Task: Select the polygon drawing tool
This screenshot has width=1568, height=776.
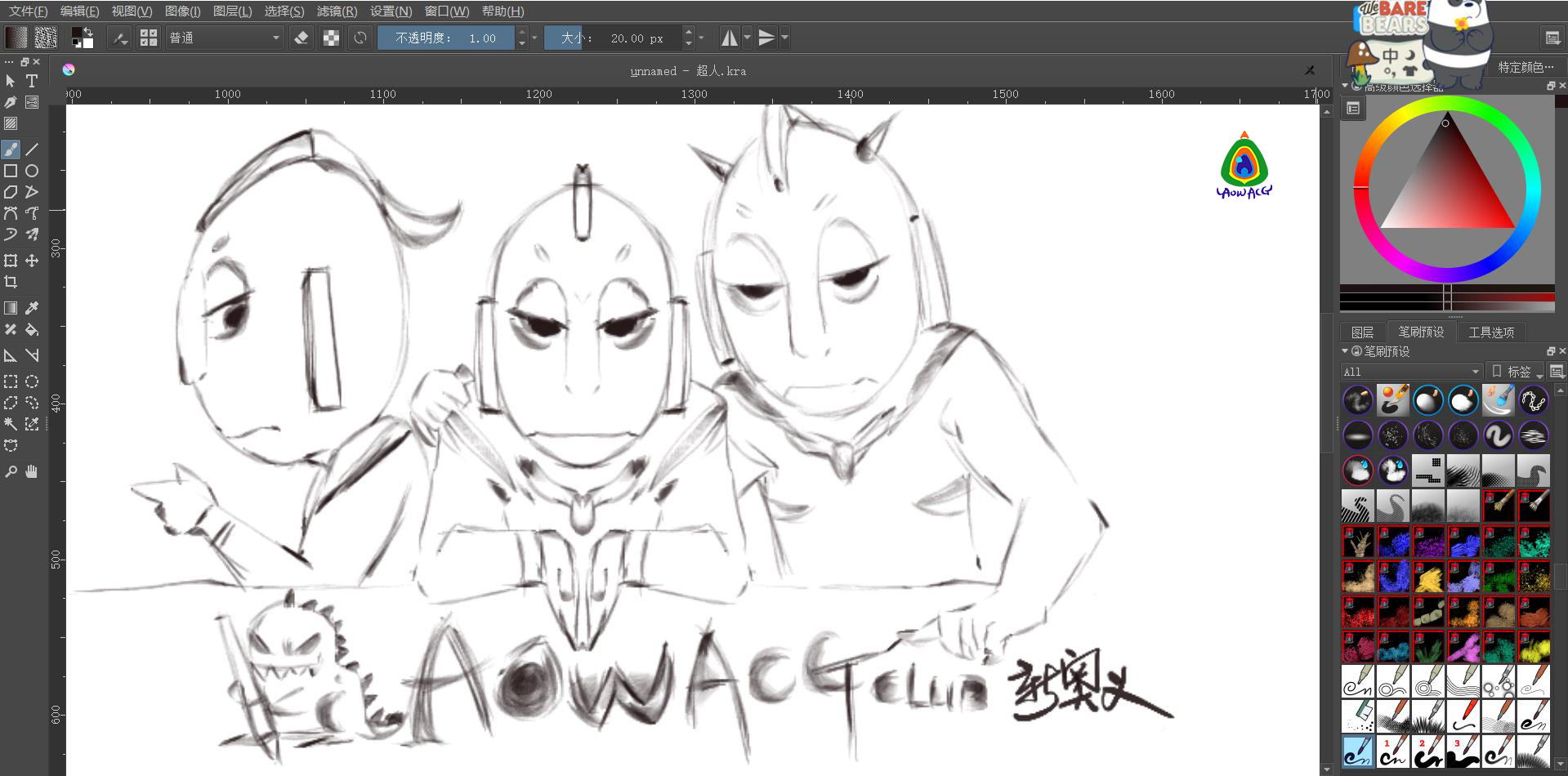Action: tap(11, 192)
